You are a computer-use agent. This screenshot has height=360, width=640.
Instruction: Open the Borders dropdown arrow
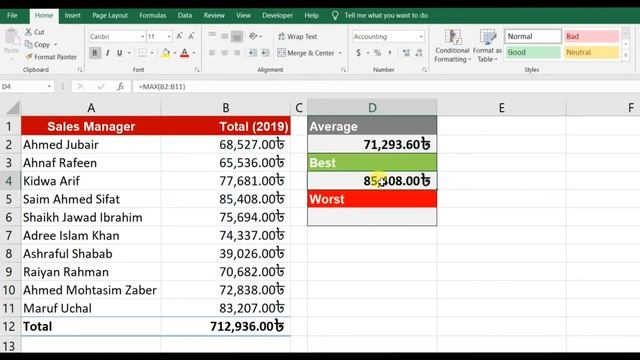point(152,53)
